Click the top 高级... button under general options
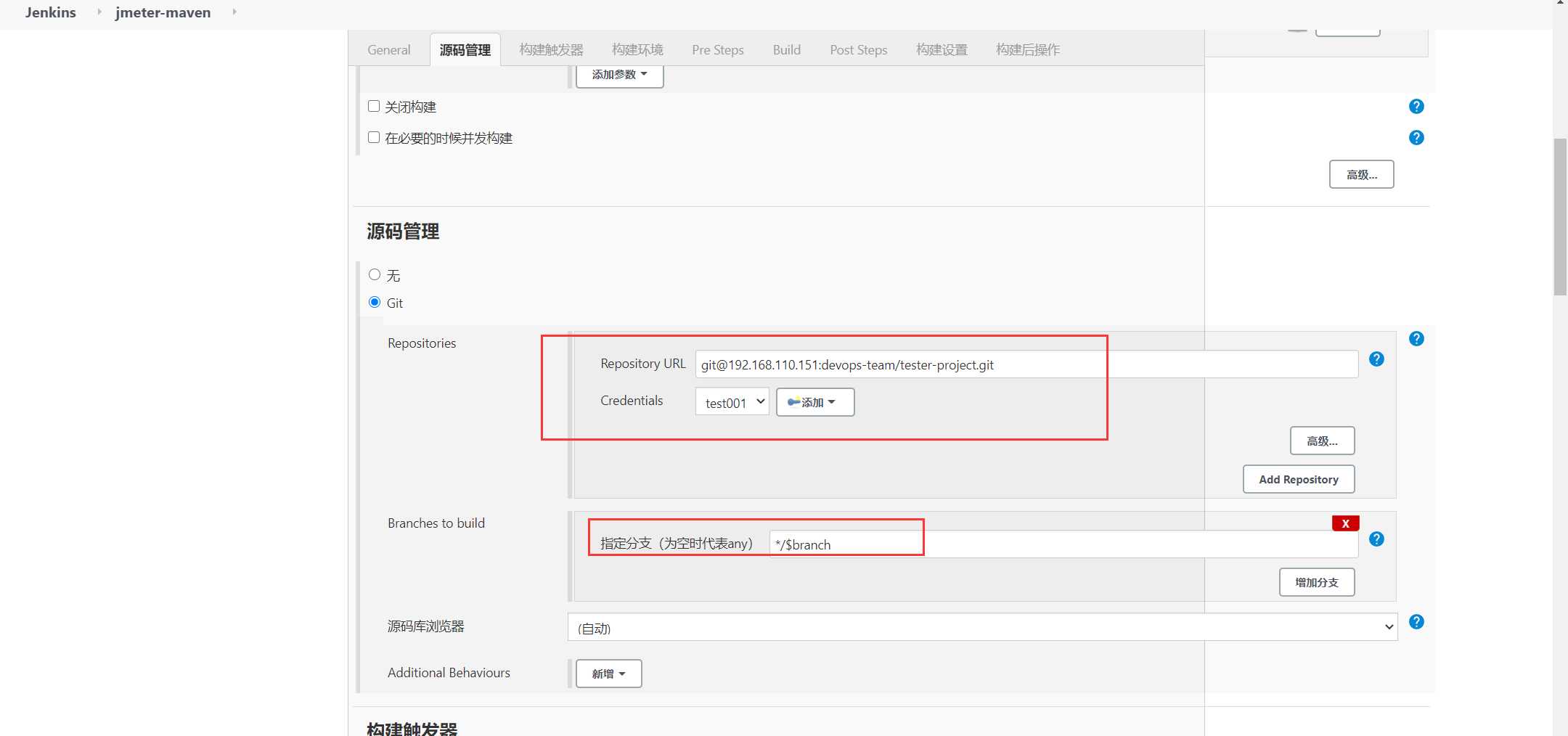The image size is (1568, 736). (x=1361, y=174)
